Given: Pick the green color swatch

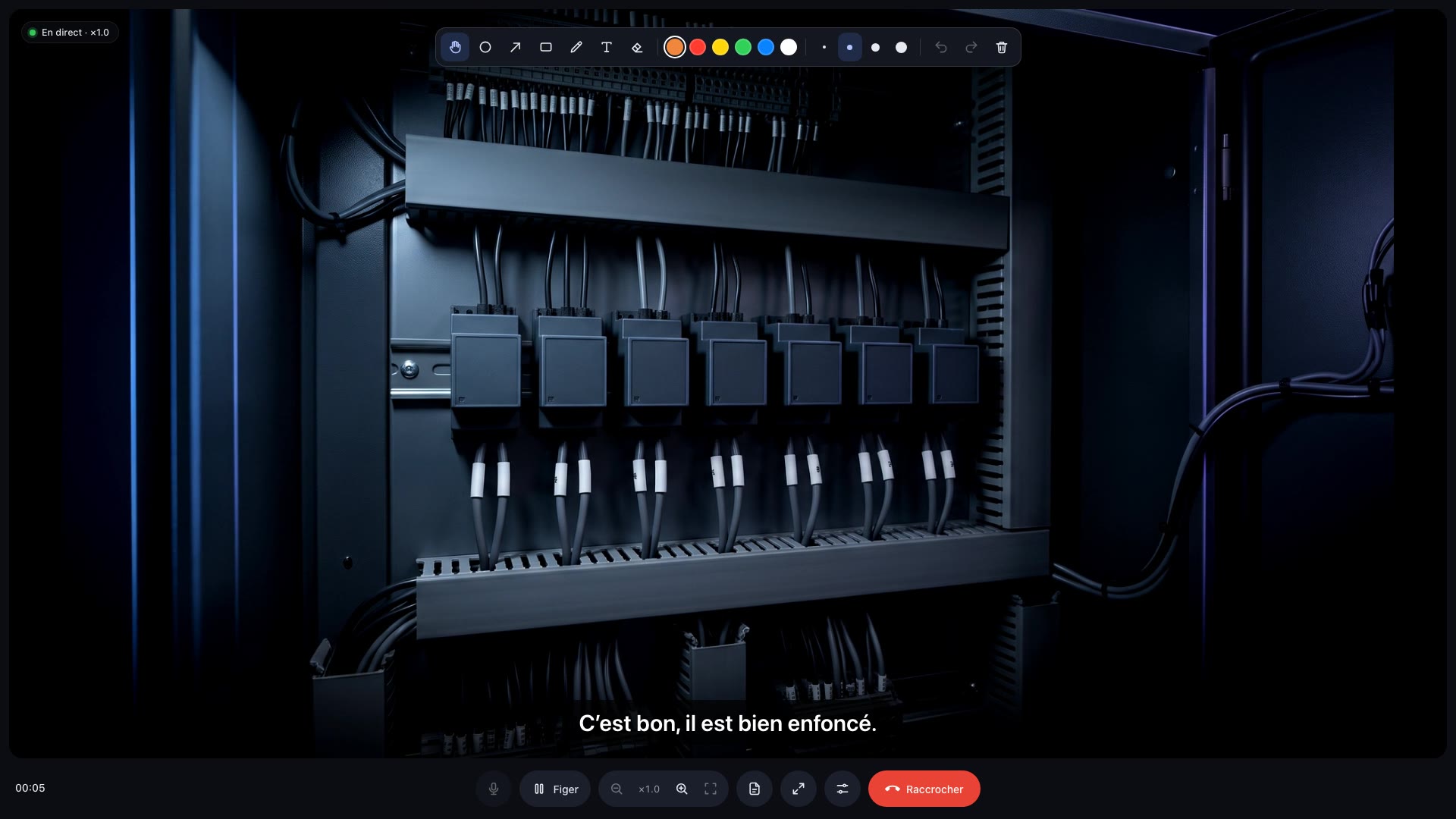Looking at the screenshot, I should point(743,47).
